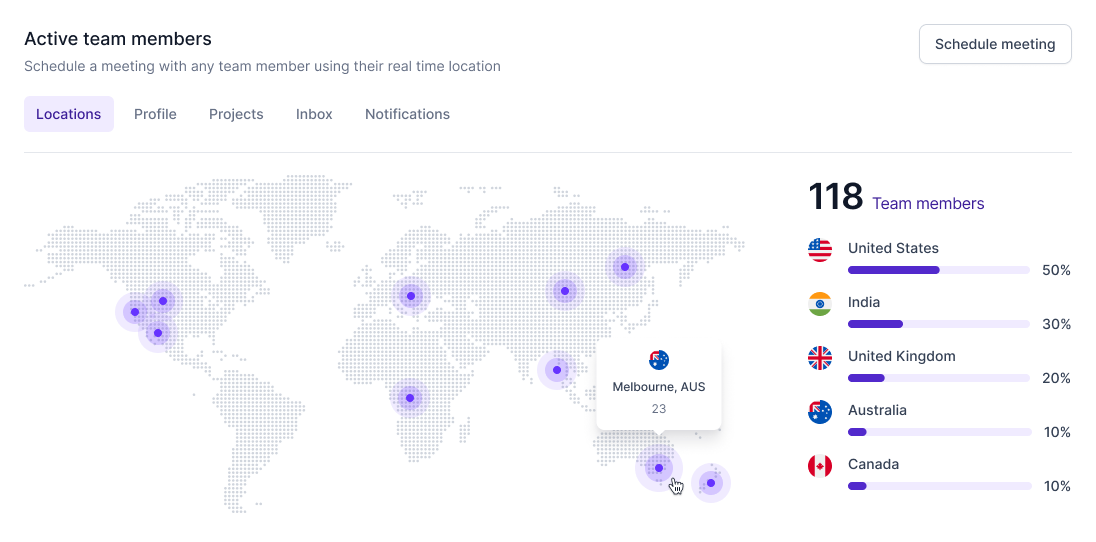Click the Schedule meeting button
1096x542 pixels.
pyautogui.click(x=995, y=44)
